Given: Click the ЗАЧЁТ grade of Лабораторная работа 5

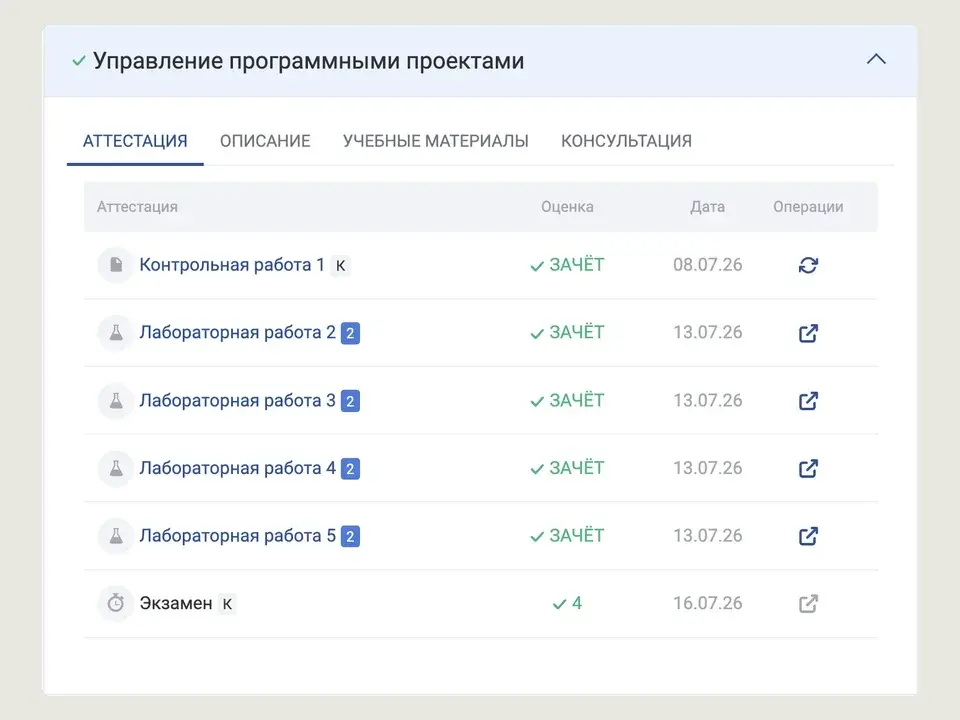Looking at the screenshot, I should [567, 536].
